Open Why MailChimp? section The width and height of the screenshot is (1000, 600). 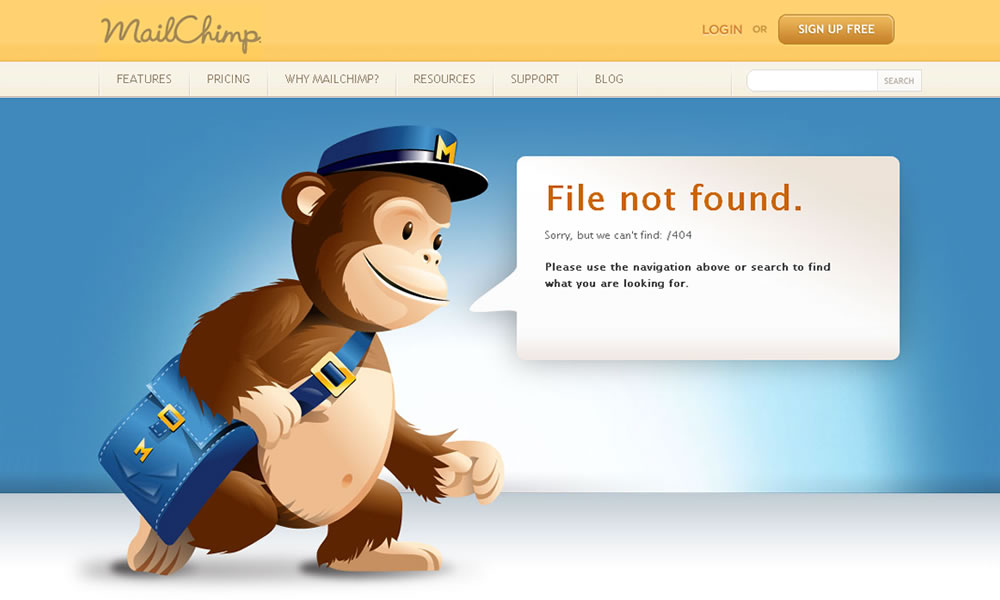coord(332,79)
